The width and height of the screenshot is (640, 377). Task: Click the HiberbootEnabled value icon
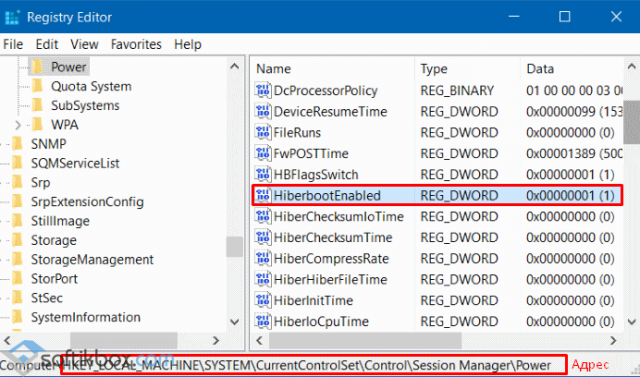click(262, 195)
